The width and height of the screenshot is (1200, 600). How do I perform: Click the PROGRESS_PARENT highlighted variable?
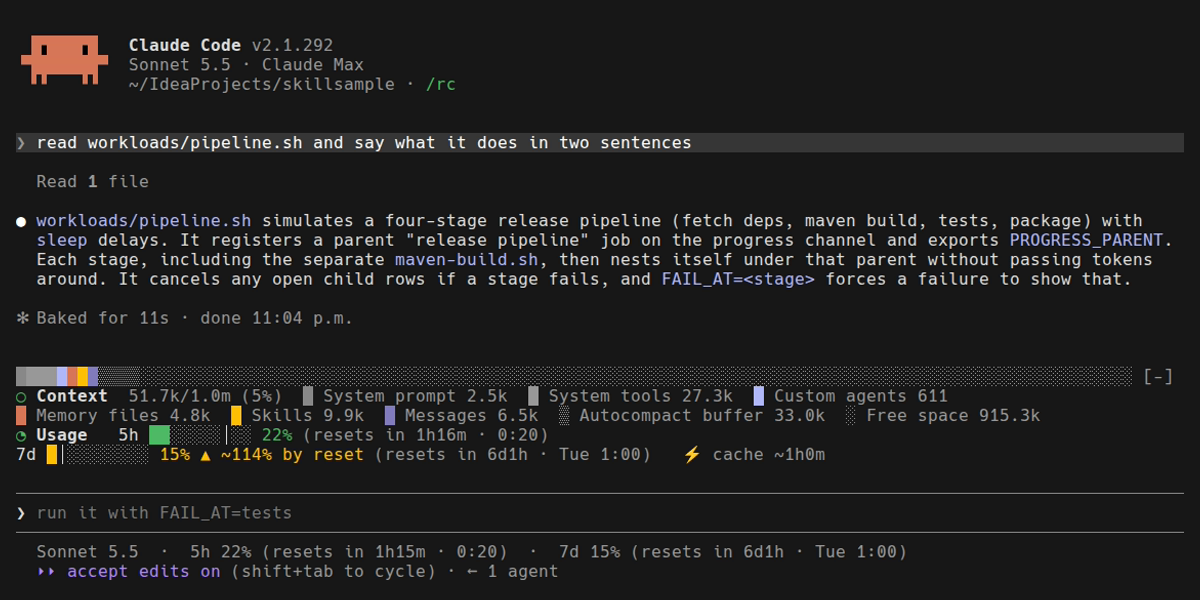[1086, 240]
